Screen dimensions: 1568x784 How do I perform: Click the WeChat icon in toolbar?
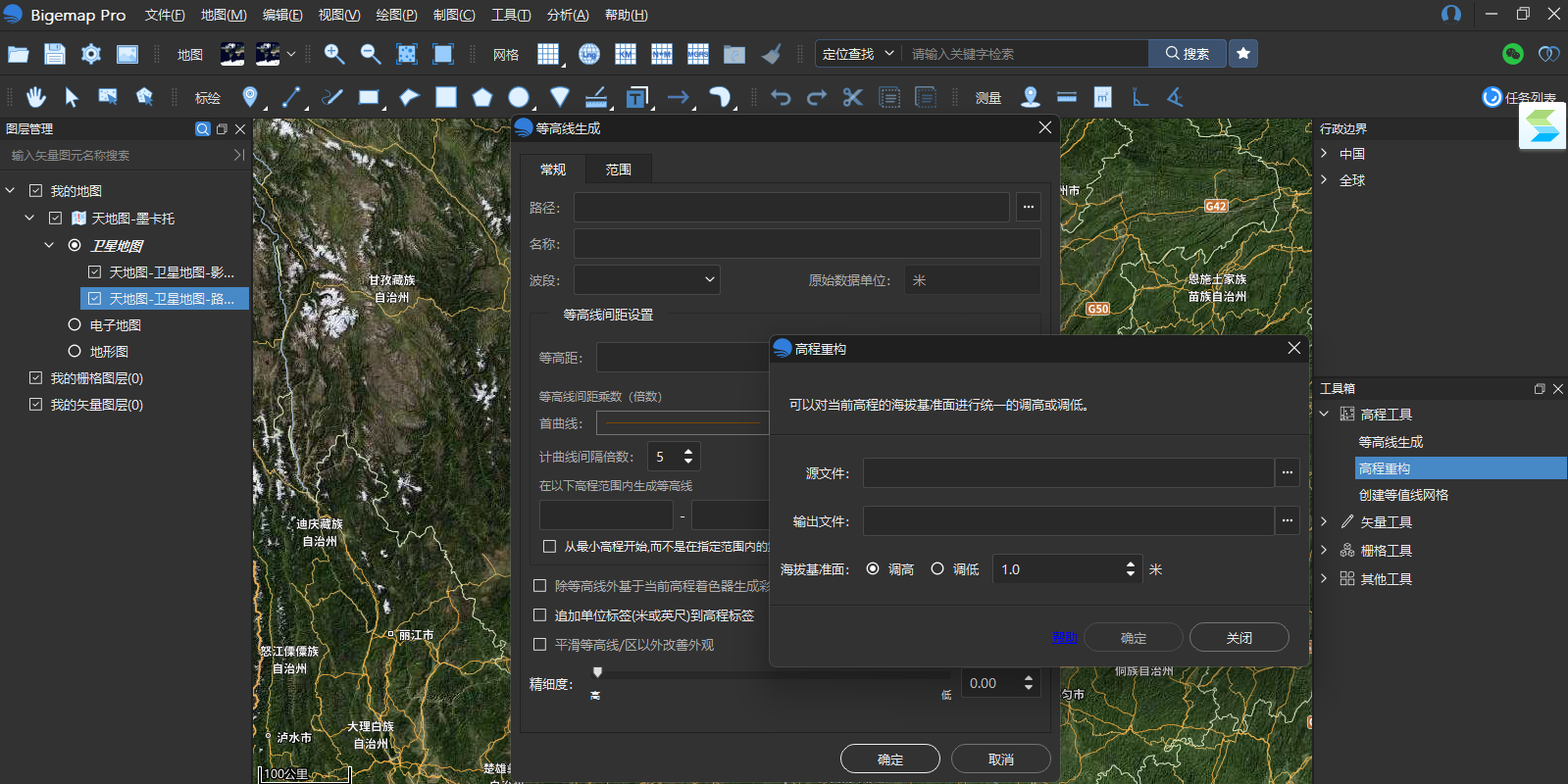click(x=1512, y=54)
